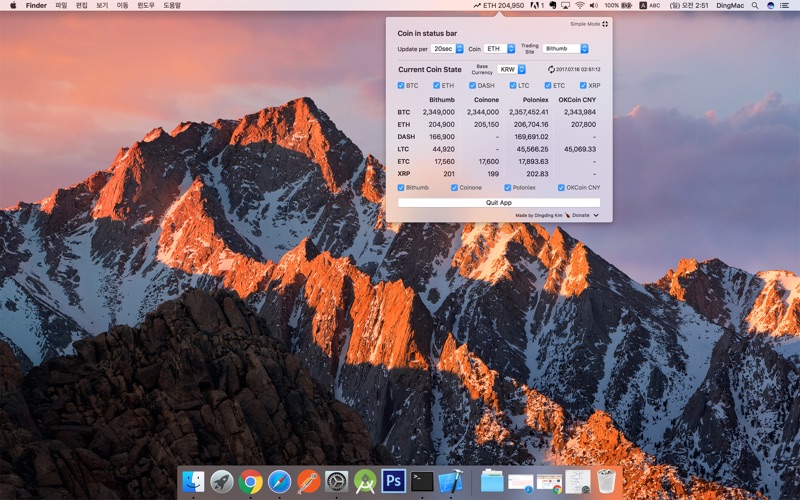Click the Quit App button

499,202
